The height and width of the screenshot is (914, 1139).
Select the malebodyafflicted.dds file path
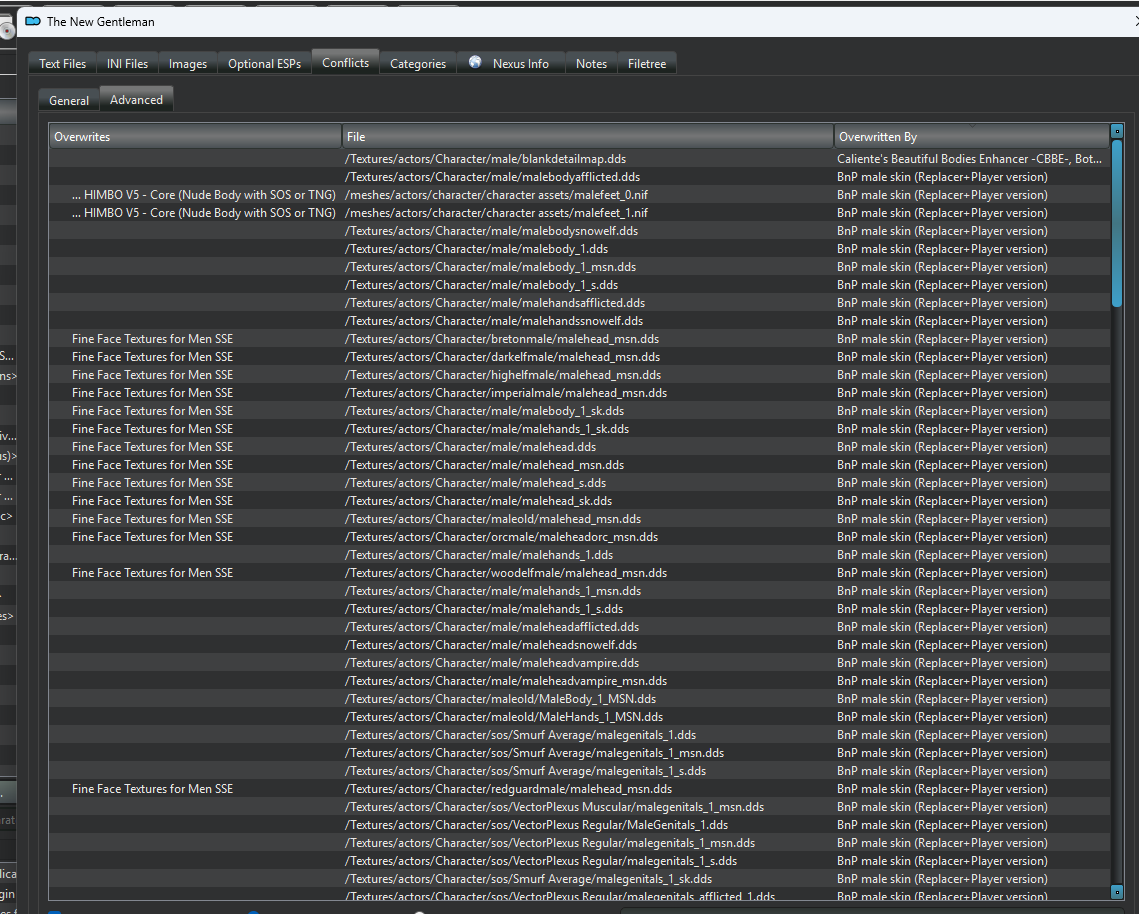[x=493, y=177]
